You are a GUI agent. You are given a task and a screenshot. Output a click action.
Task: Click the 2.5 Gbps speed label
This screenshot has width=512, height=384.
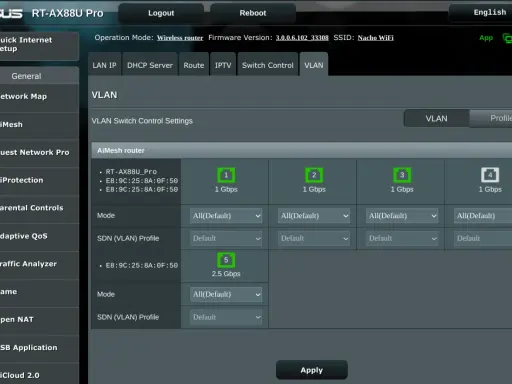(226, 274)
